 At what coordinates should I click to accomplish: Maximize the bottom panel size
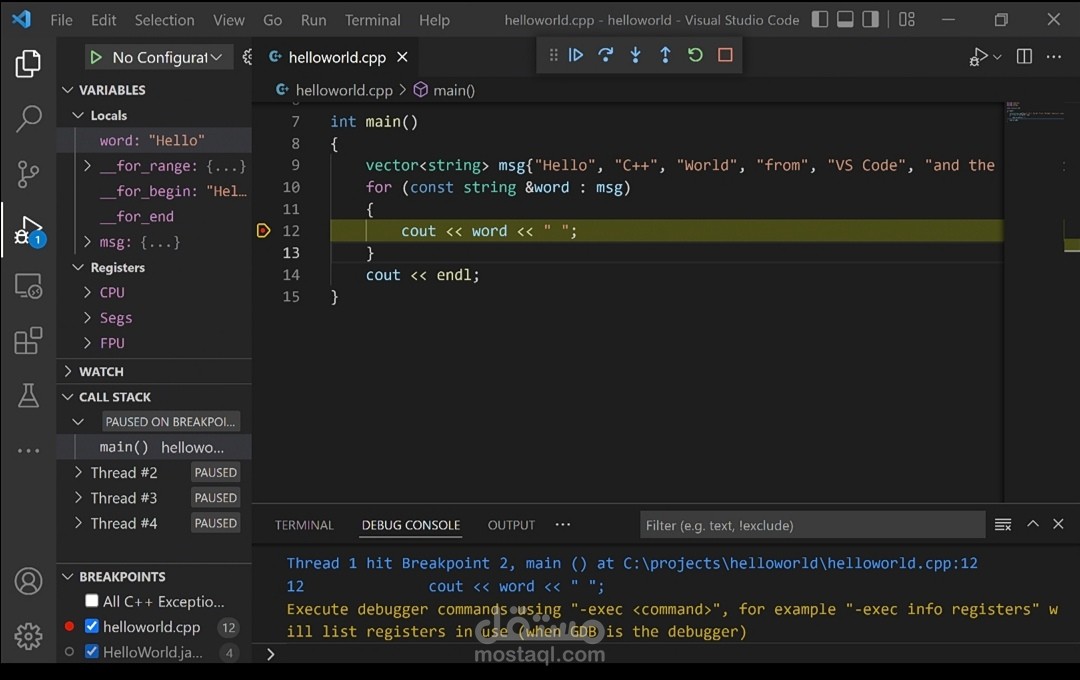[1032, 524]
